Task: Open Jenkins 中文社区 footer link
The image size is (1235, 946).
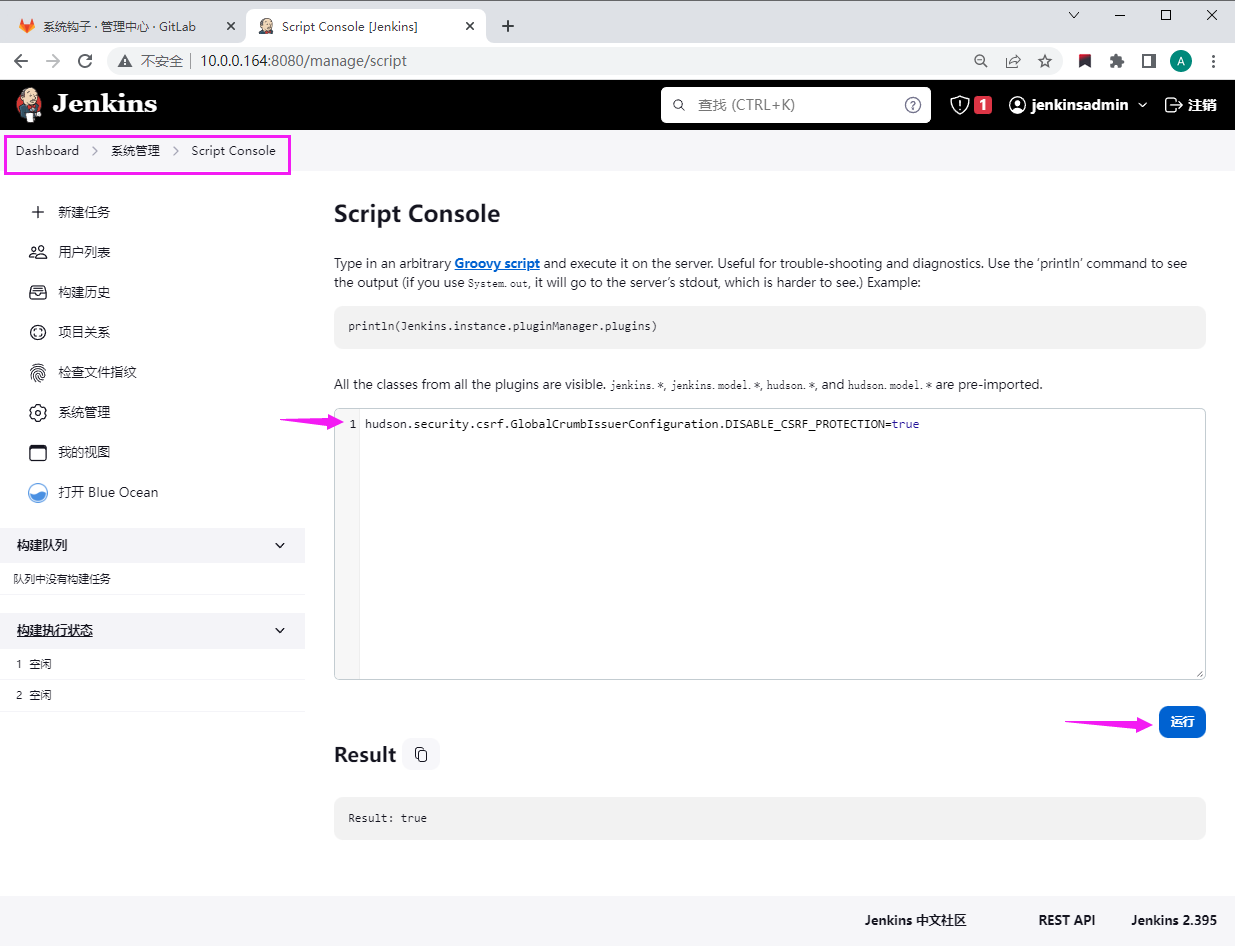Action: (x=915, y=920)
